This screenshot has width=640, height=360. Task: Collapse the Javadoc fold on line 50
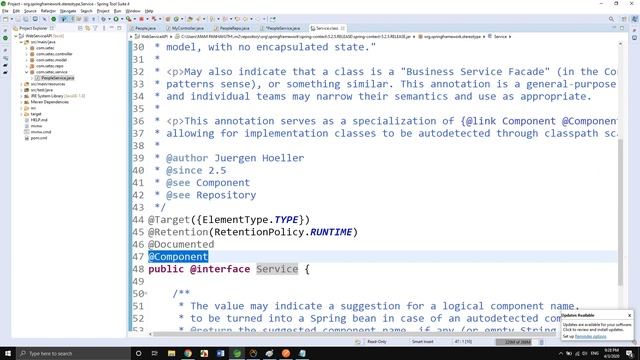pyautogui.click(x=146, y=293)
